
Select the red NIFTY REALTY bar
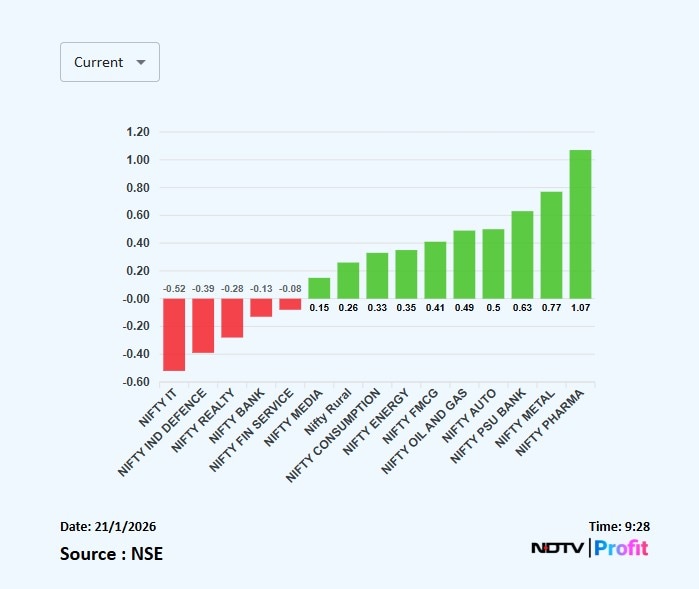(232, 318)
